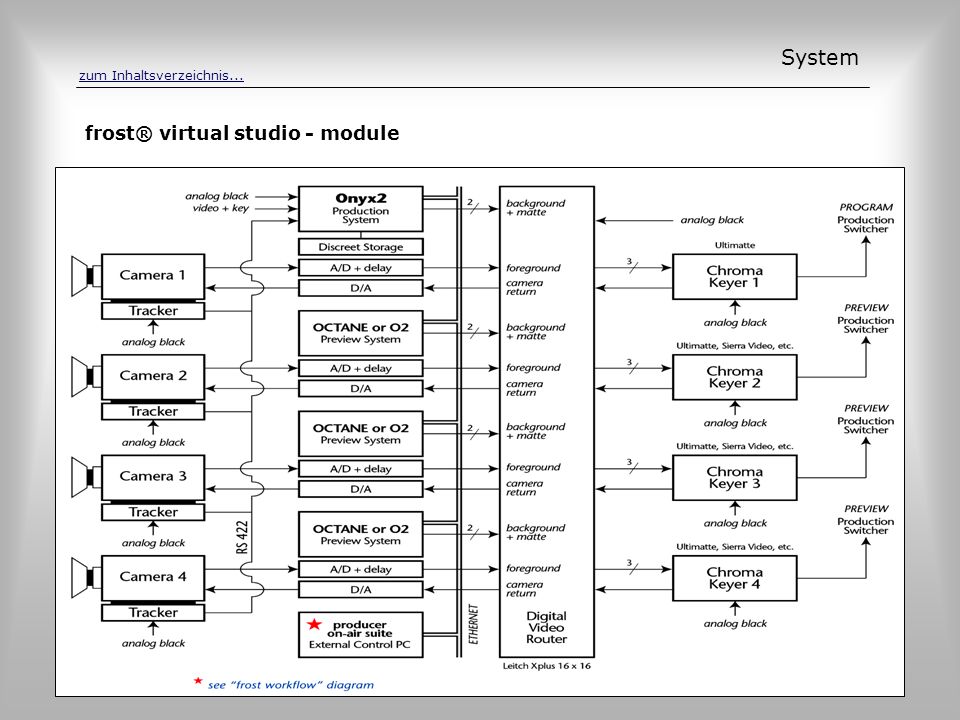Click the "frost® virtual studio - module" title
The image size is (960, 720).
pyautogui.click(x=242, y=133)
